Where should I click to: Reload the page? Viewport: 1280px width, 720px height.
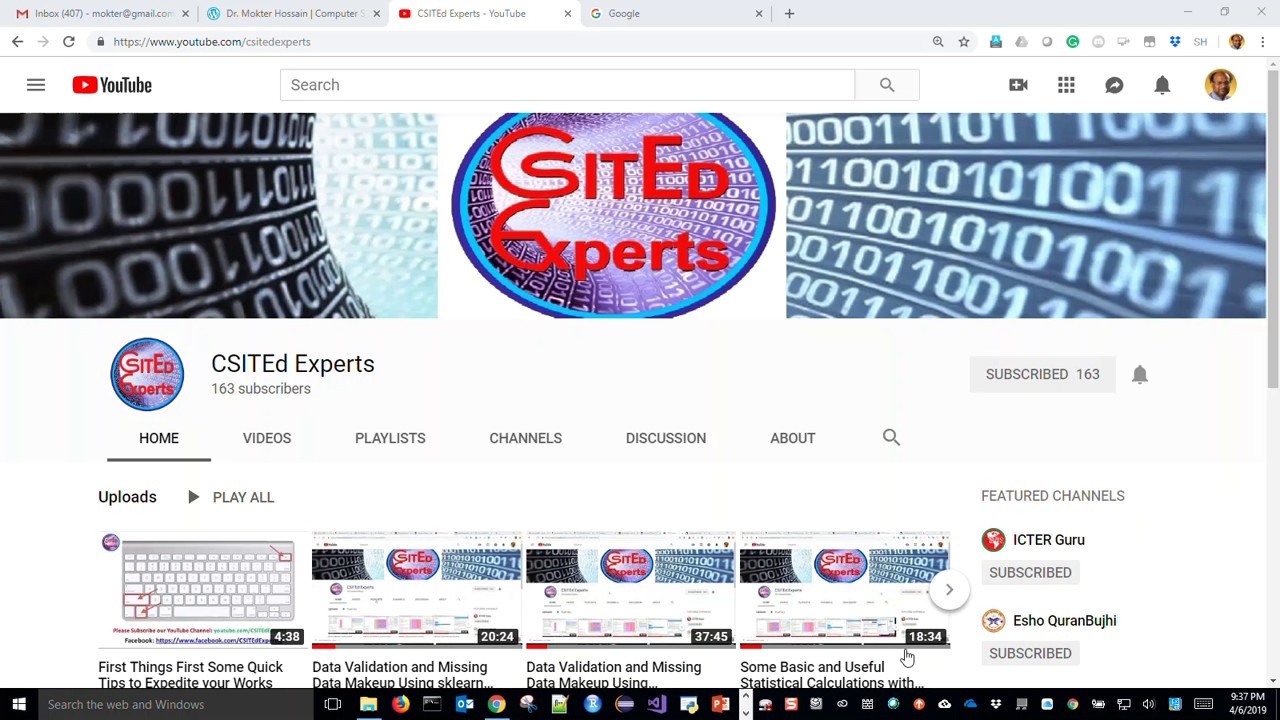pos(68,42)
